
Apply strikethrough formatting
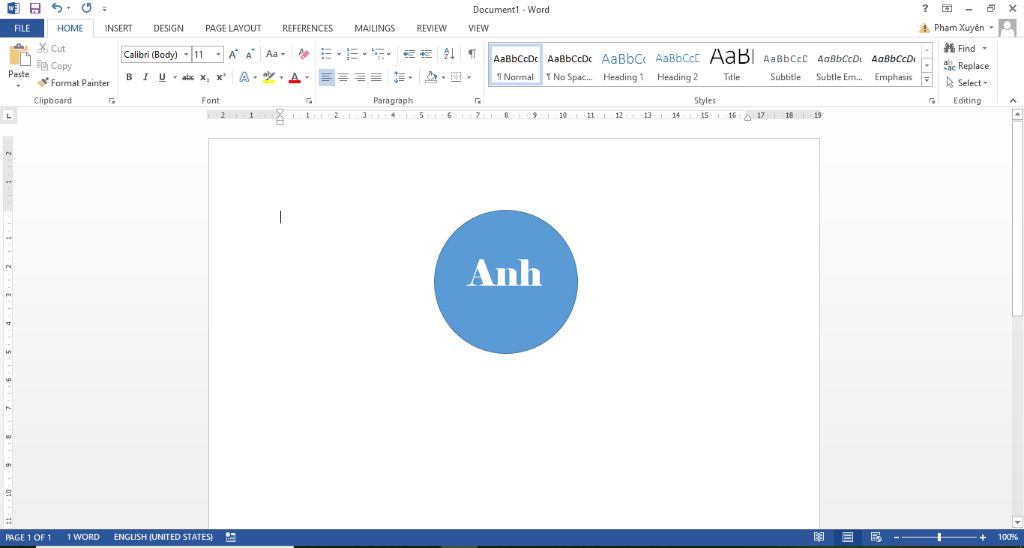[x=188, y=77]
